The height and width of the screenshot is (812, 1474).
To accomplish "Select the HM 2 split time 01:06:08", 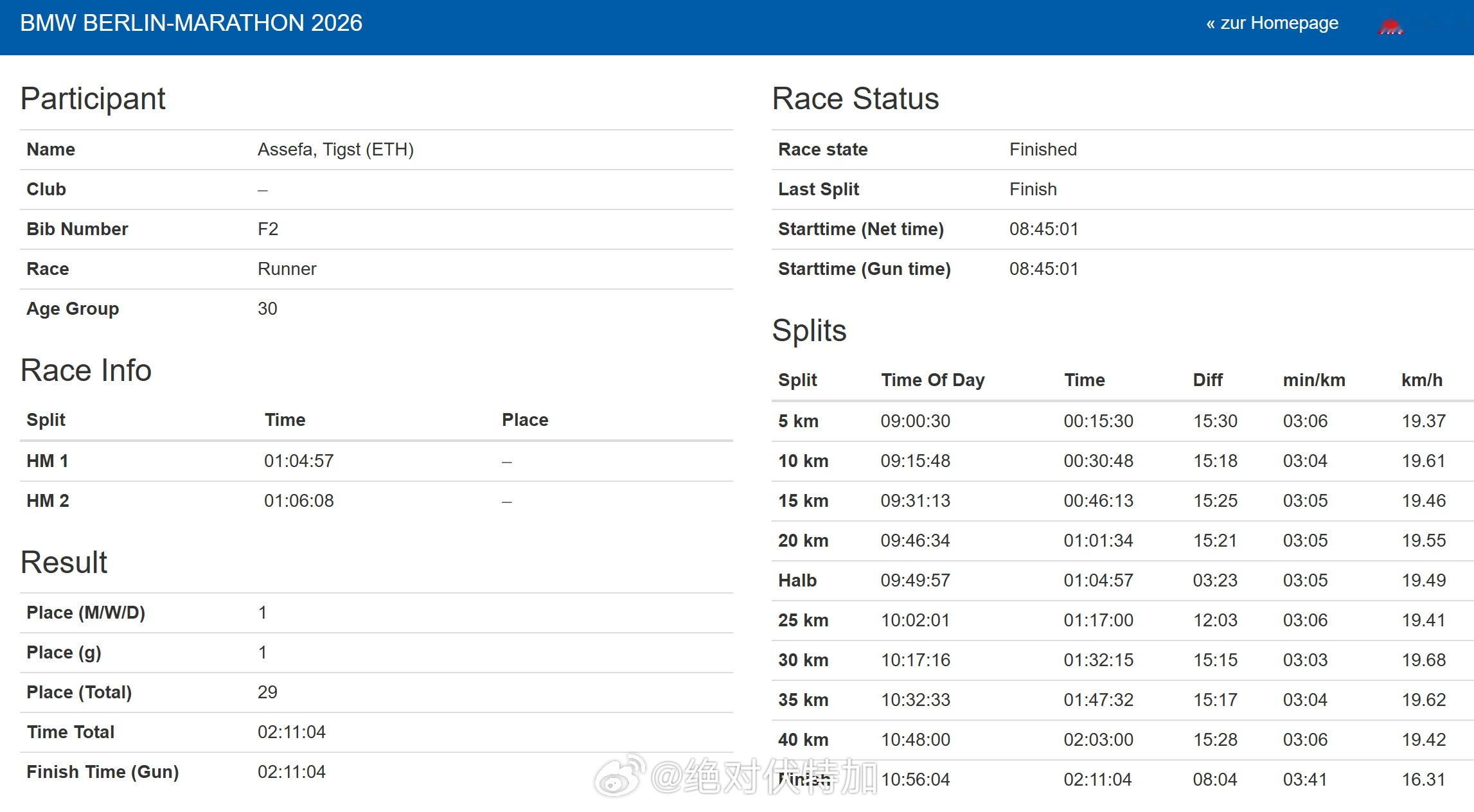I will click(299, 501).
